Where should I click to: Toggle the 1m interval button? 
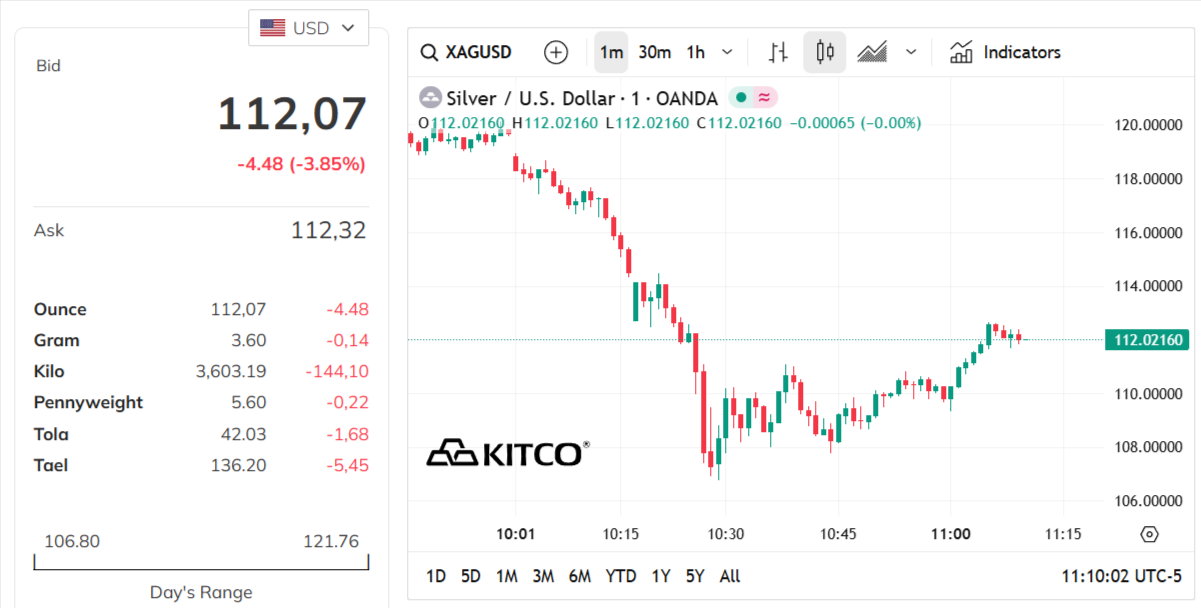coord(611,52)
